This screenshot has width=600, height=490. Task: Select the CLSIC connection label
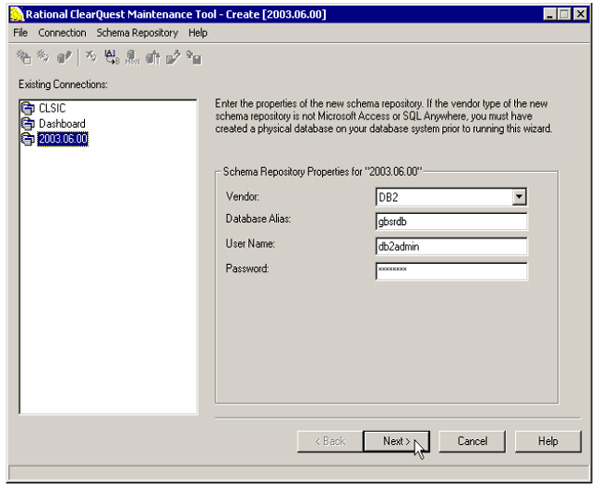(52, 108)
